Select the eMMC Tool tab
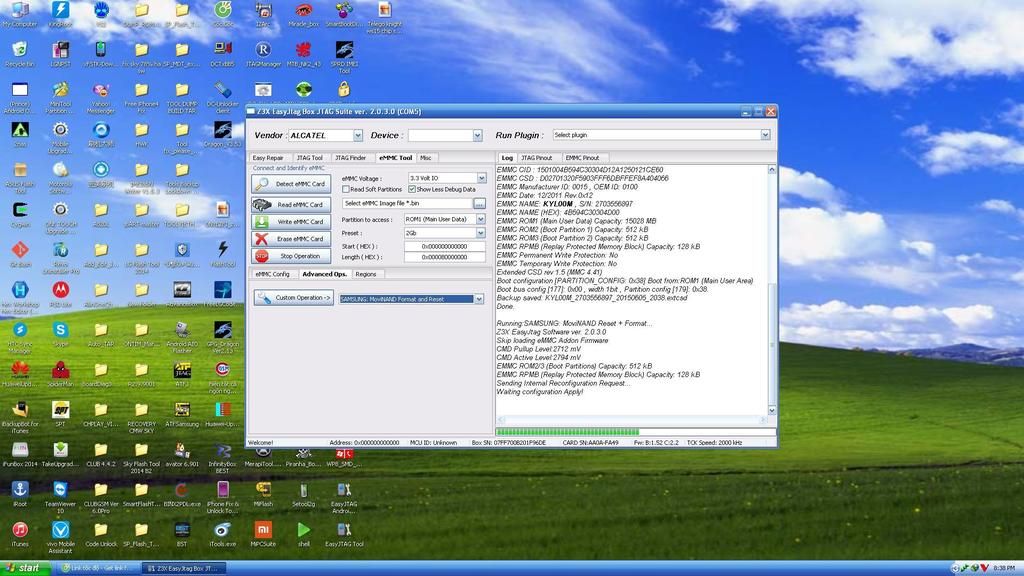Viewport: 1024px width, 576px height. point(396,158)
